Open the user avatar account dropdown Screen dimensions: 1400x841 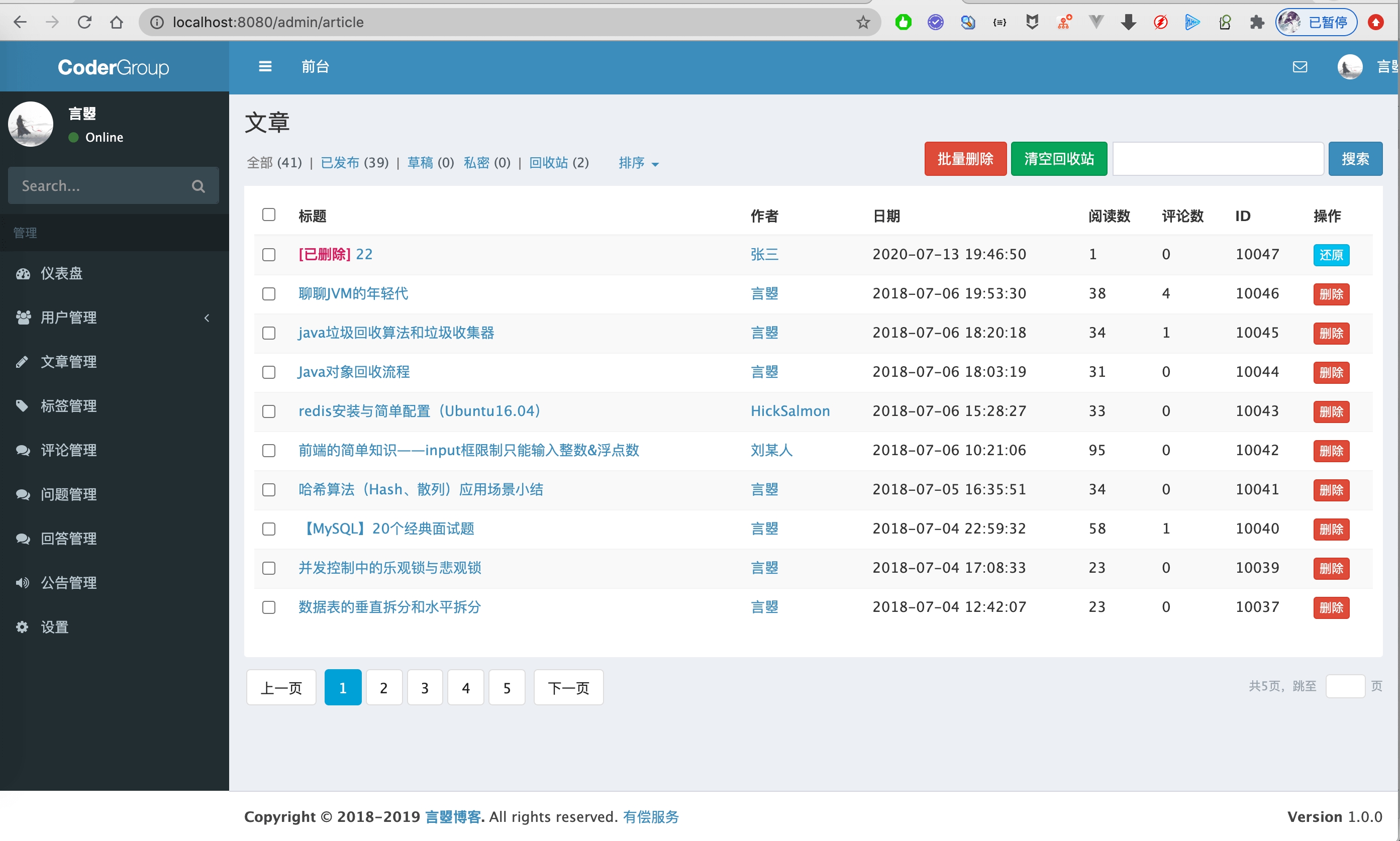coord(1350,66)
